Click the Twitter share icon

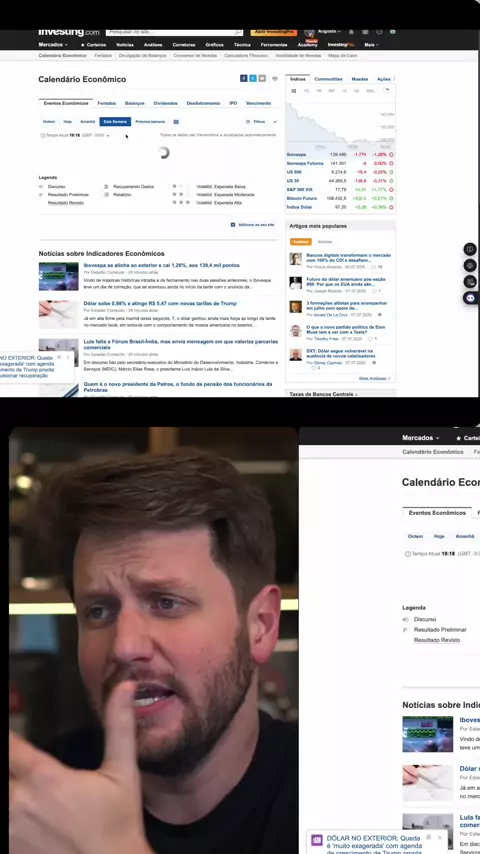(x=253, y=78)
